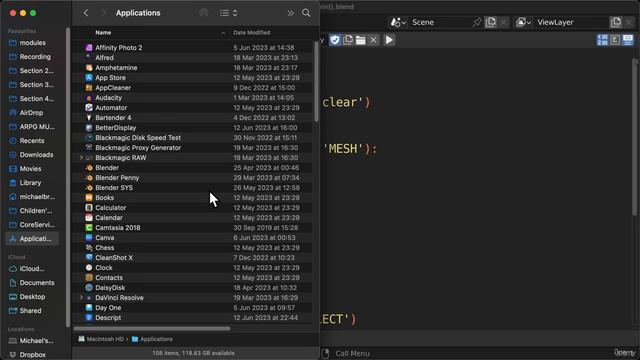Open Library in Finder sidebar
This screenshot has width=640, height=360.
pos(32,183)
